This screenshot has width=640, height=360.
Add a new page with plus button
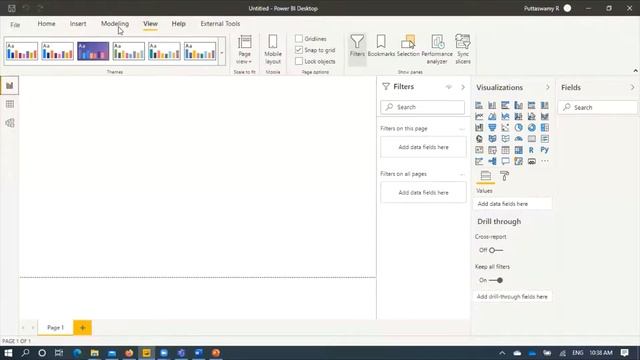[x=82, y=327]
